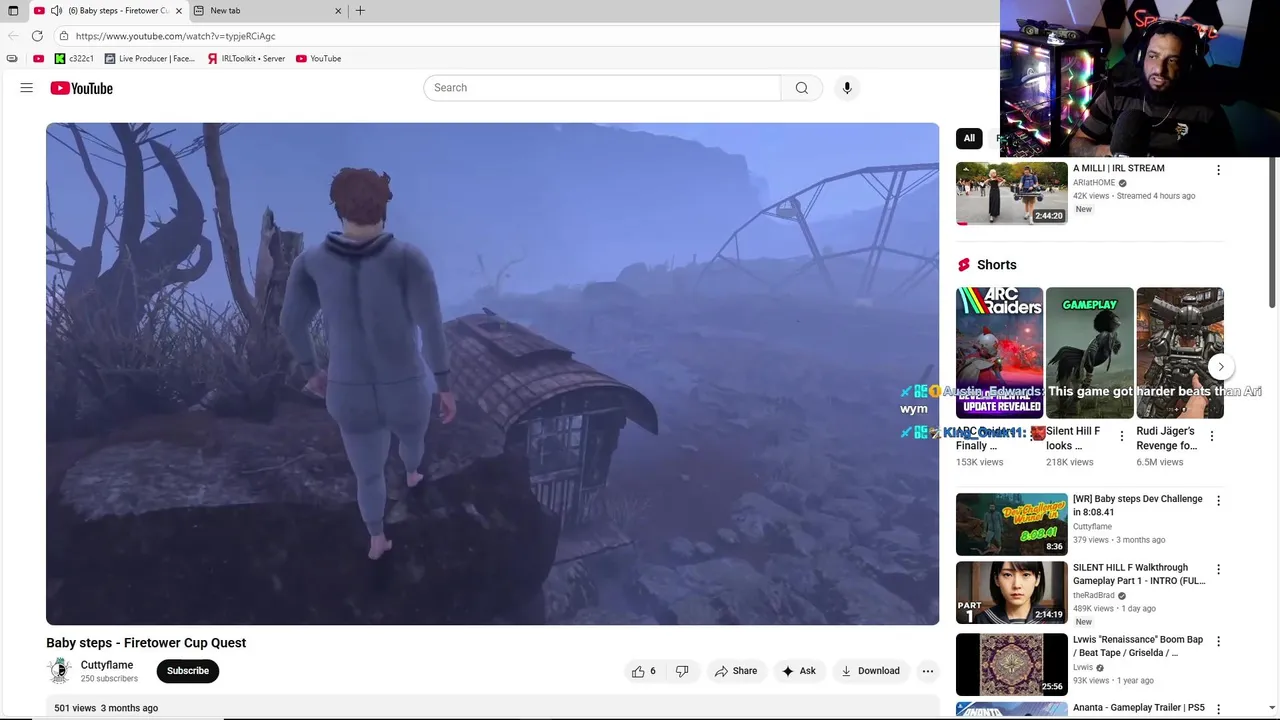
Task: Click the address bar URL
Action: pyautogui.click(x=176, y=36)
